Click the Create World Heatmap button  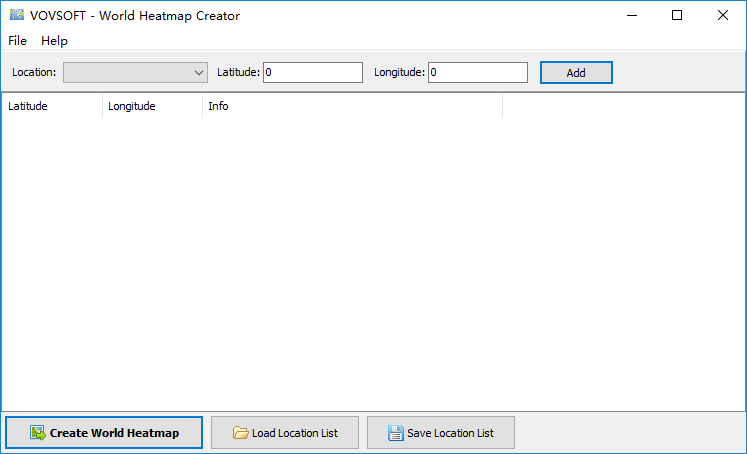104,433
